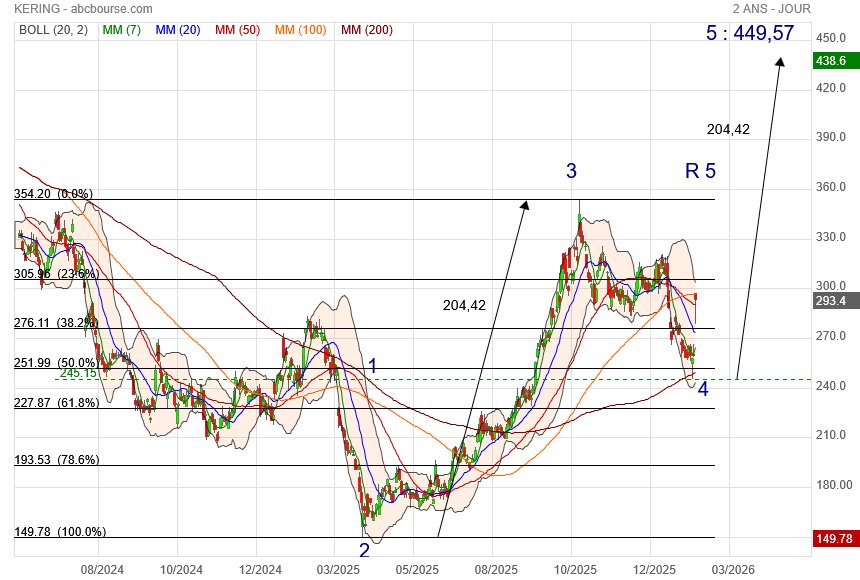The height and width of the screenshot is (580, 860).
Task: Click the red 149.78 price tag
Action: tap(836, 539)
